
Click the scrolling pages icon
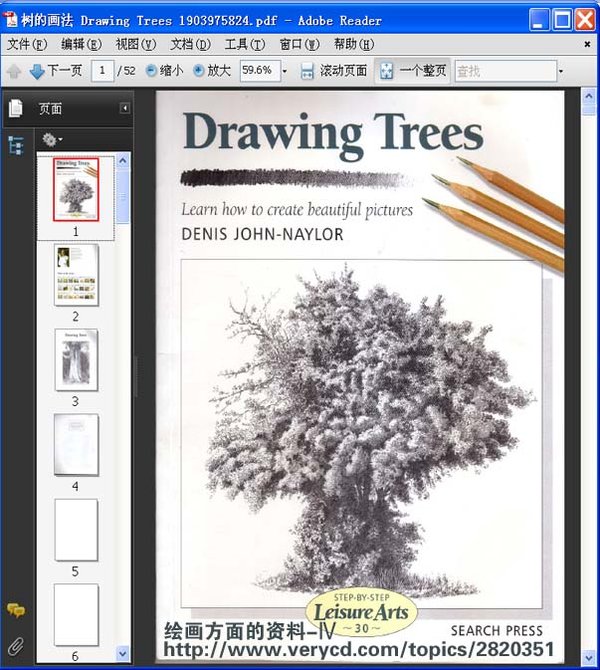(308, 71)
